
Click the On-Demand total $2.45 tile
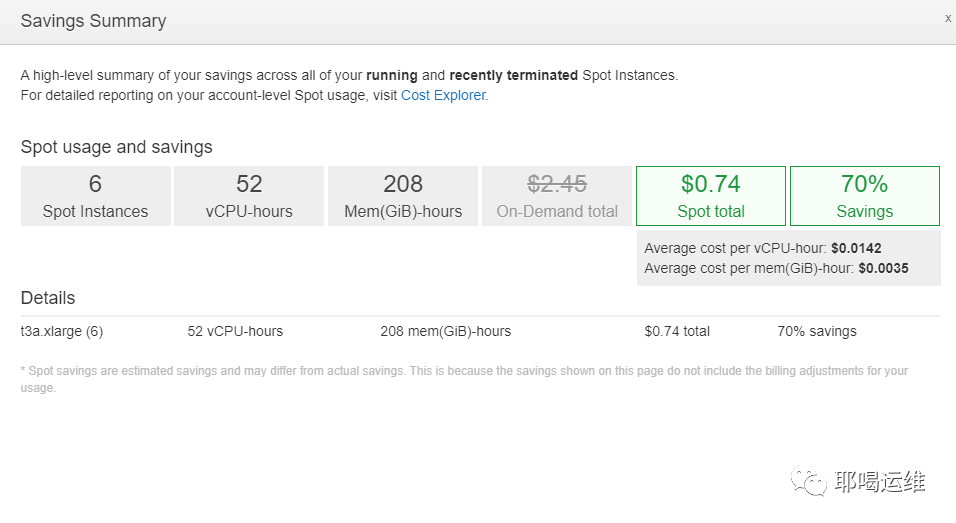point(557,196)
